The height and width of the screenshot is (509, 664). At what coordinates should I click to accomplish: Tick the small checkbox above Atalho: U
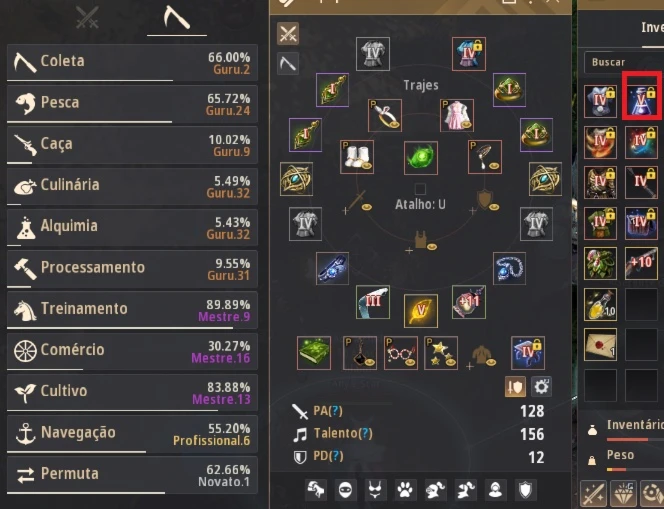[x=420, y=189]
